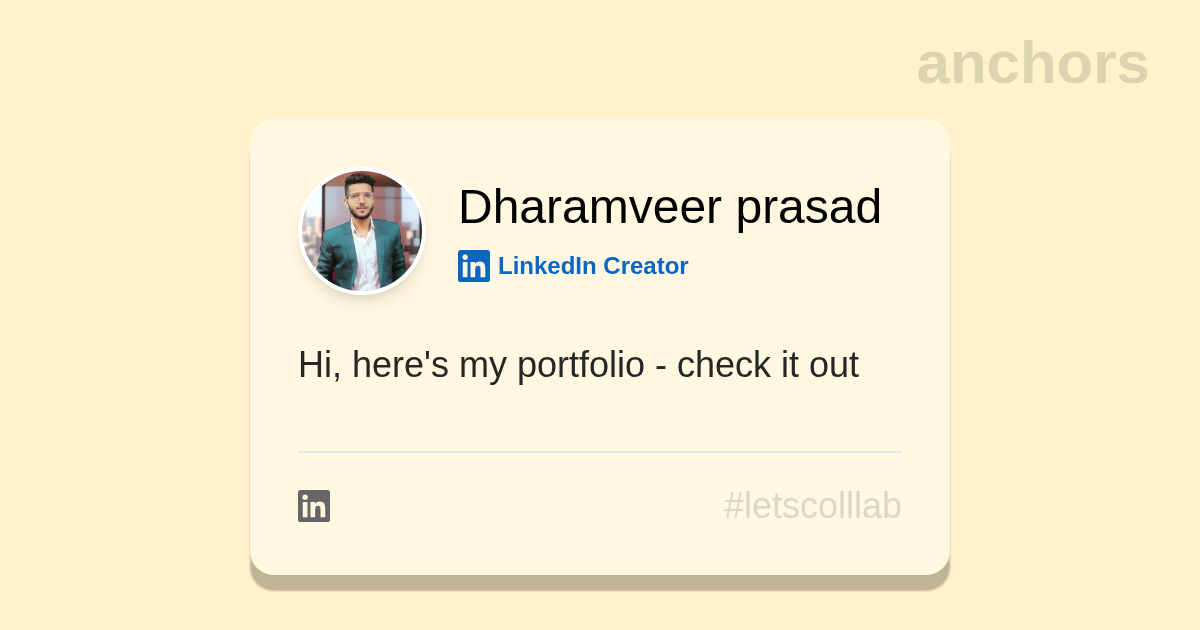Click the portfolio bio sentence

point(578,365)
